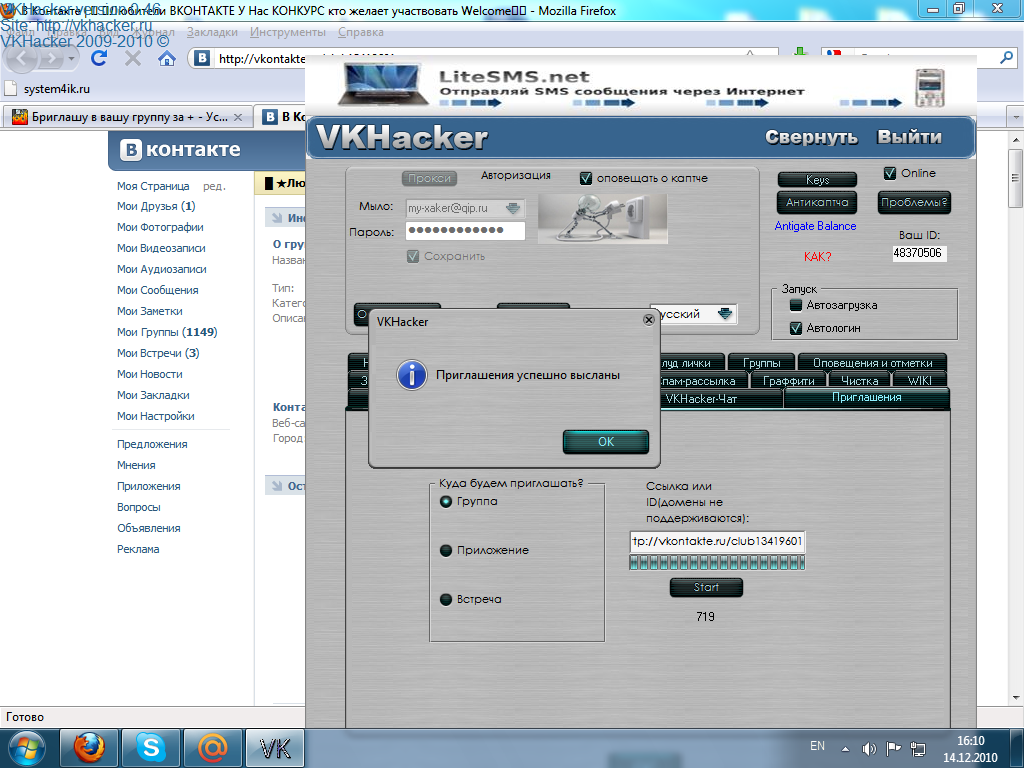Click the invitation progress bar
The width and height of the screenshot is (1024, 768).
717,563
